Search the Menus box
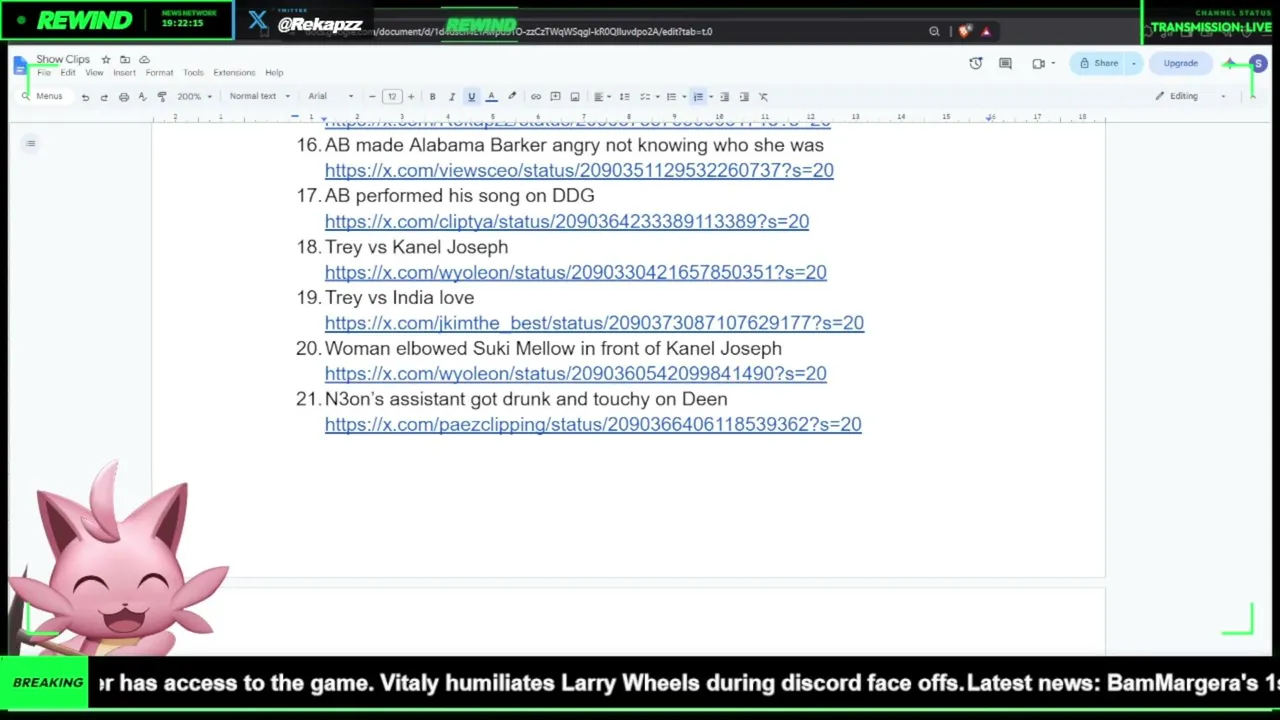The height and width of the screenshot is (720, 1280). pos(43,97)
